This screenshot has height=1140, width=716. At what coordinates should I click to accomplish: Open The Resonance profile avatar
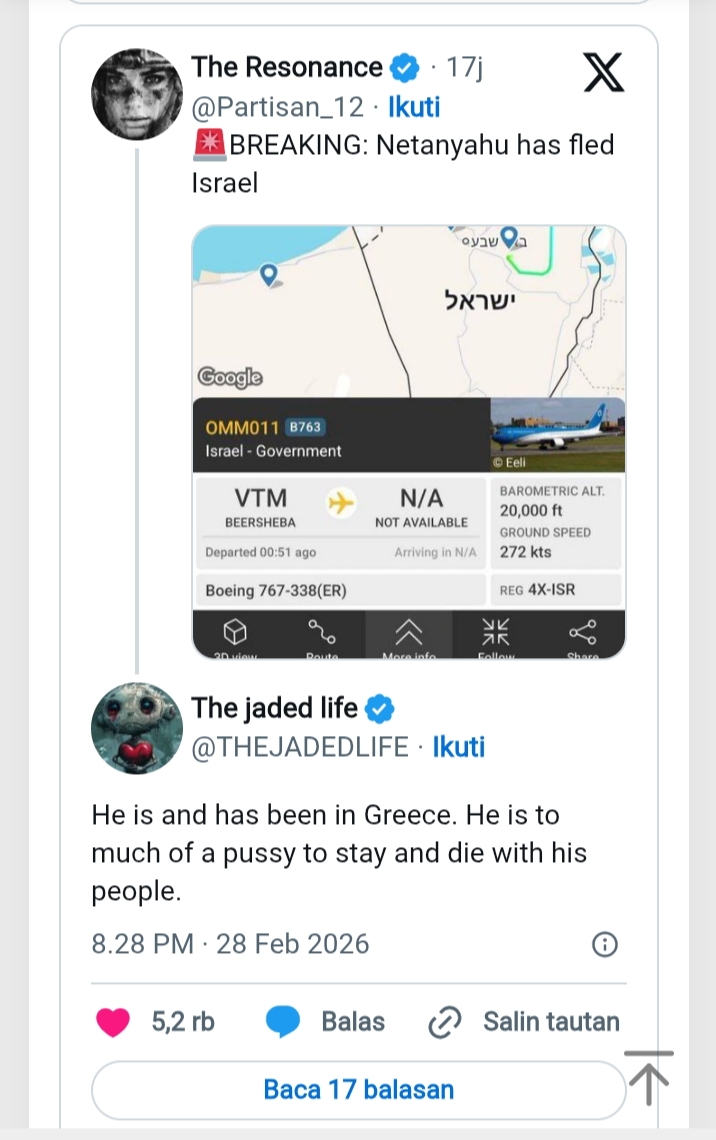point(137,94)
